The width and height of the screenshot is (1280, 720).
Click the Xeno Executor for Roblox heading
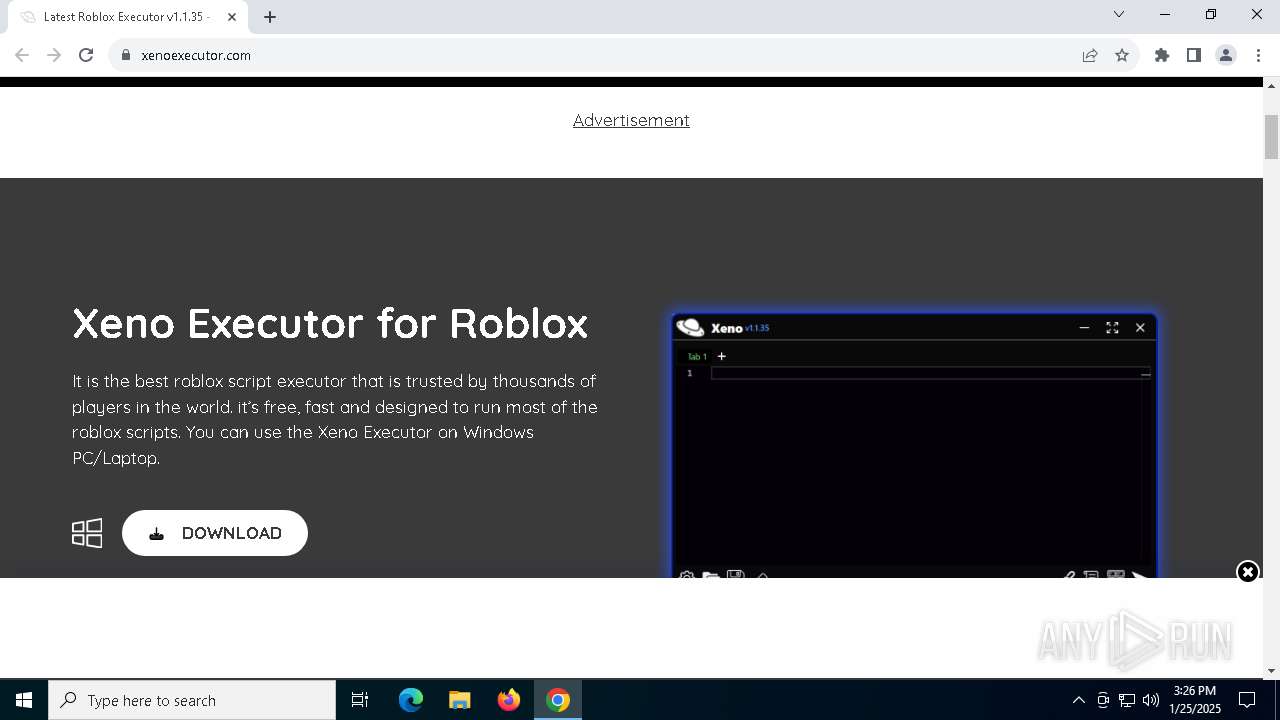[330, 324]
